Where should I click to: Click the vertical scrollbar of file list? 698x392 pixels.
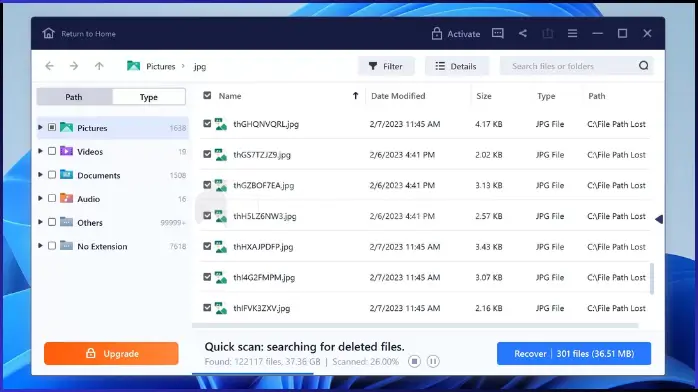click(652, 279)
